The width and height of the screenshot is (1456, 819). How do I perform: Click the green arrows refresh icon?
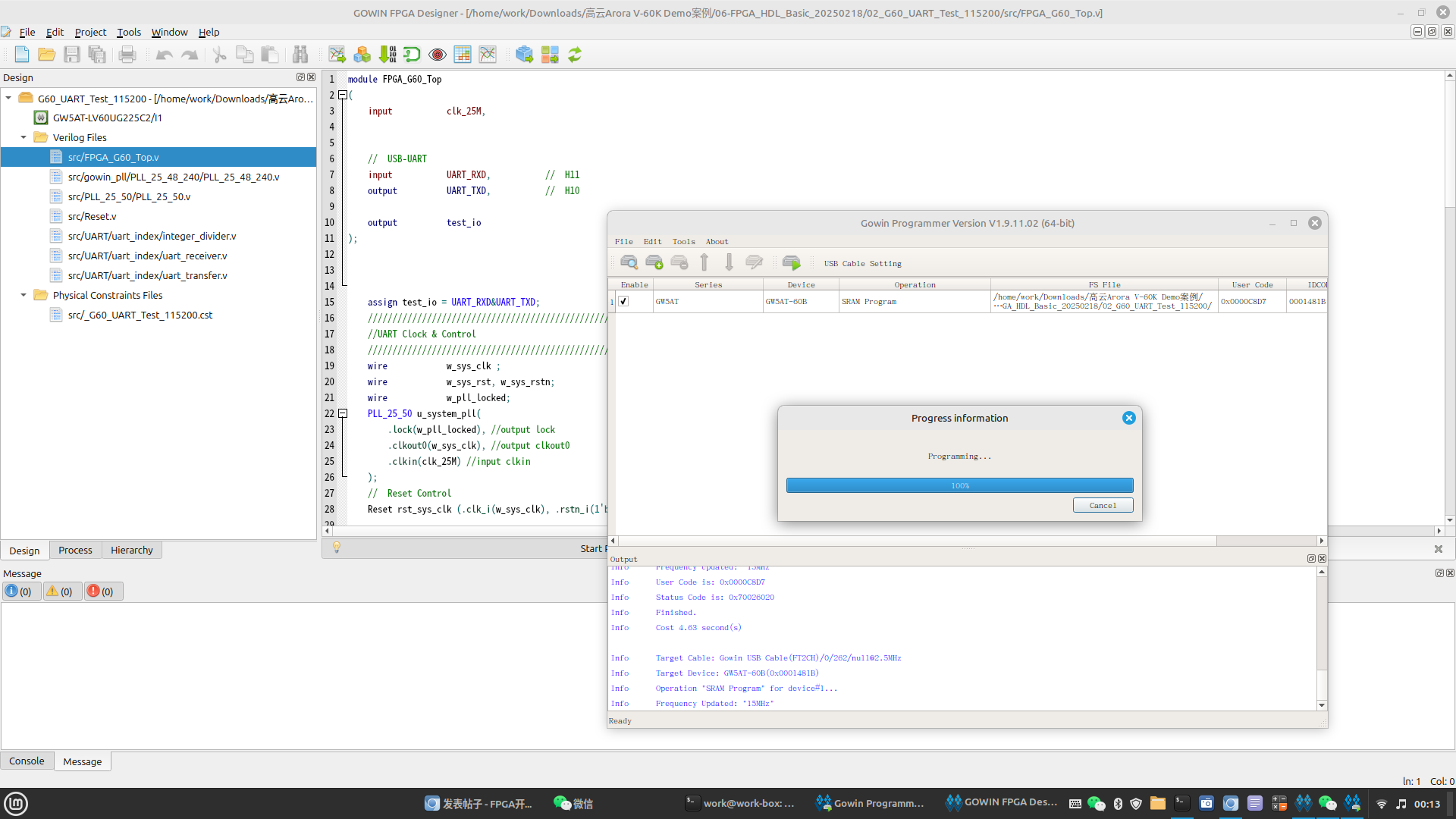[575, 55]
